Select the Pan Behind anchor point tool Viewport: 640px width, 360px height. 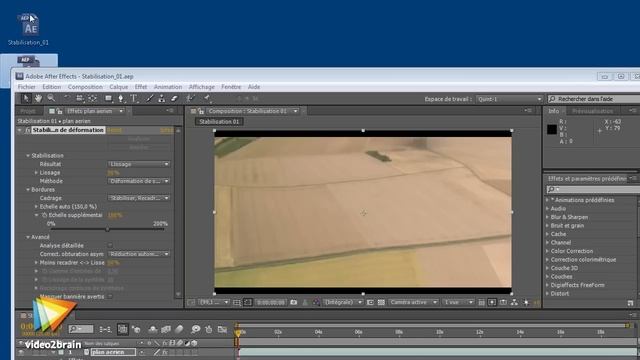click(x=93, y=98)
